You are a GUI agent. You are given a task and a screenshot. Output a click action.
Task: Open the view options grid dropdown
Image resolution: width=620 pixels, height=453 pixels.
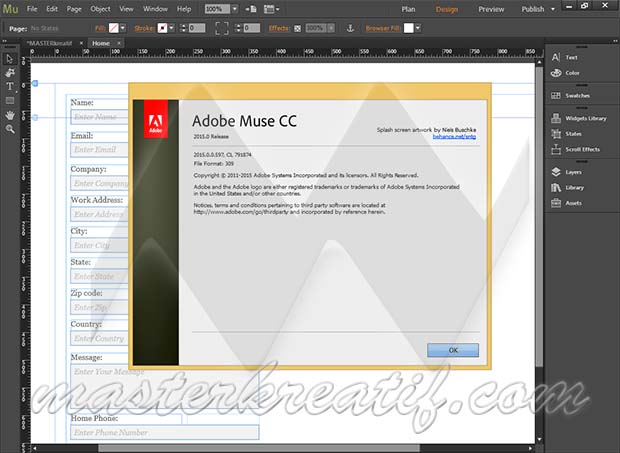271,9
